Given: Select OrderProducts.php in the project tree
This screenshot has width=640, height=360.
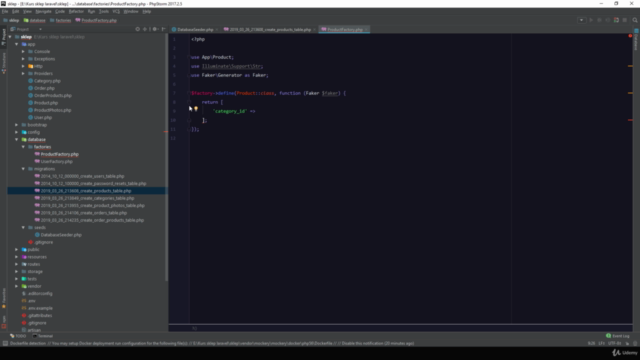Looking at the screenshot, I should coord(50,96).
